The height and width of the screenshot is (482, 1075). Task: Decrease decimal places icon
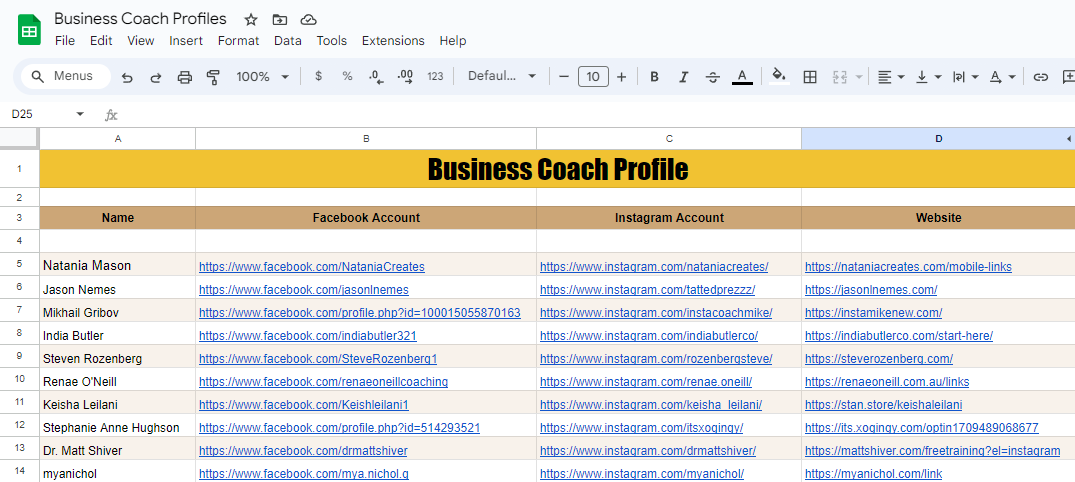pos(376,77)
